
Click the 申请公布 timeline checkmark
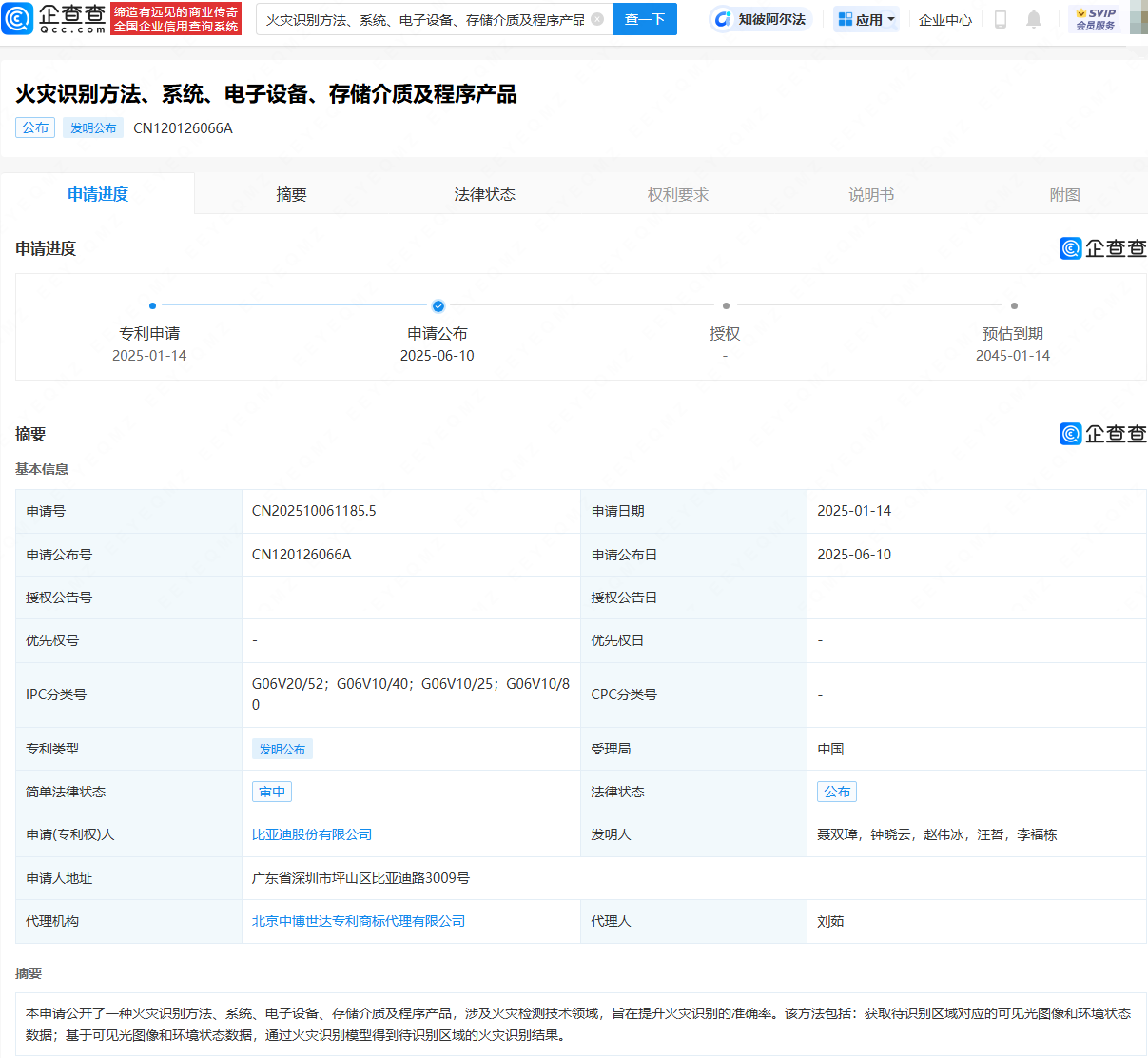(x=438, y=305)
